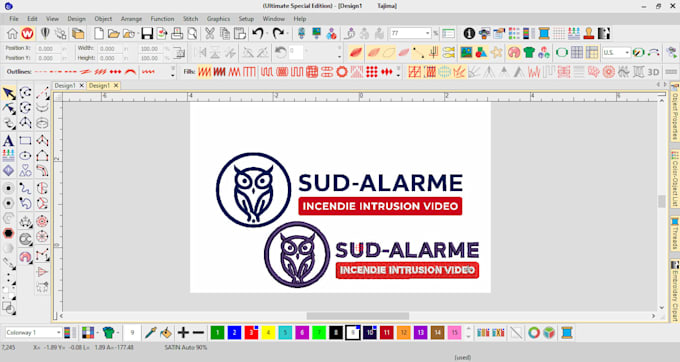Click the current color number box 9

coord(132,333)
